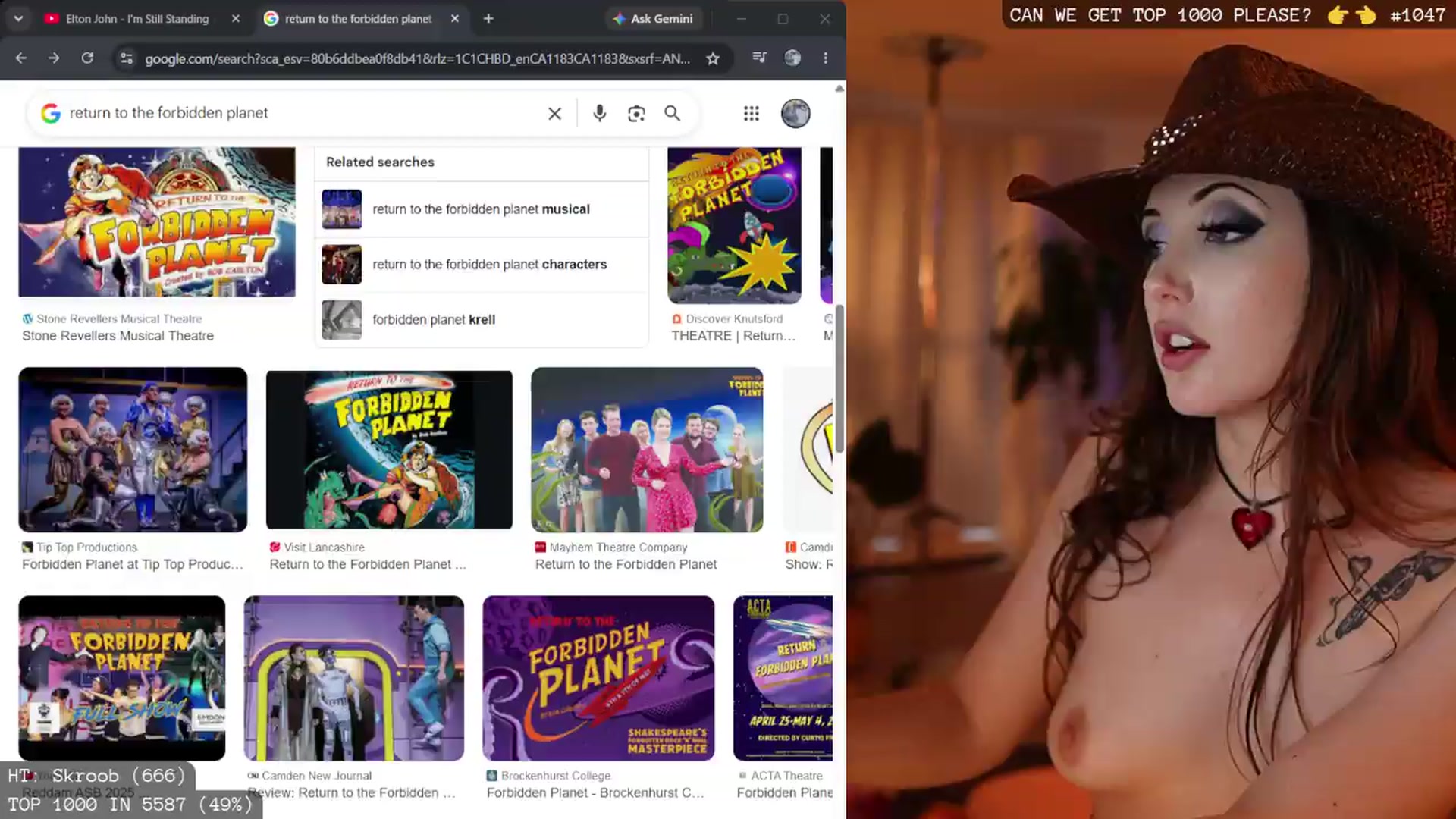Click the Camden New Journal source name
The image size is (1456, 819).
316,776
